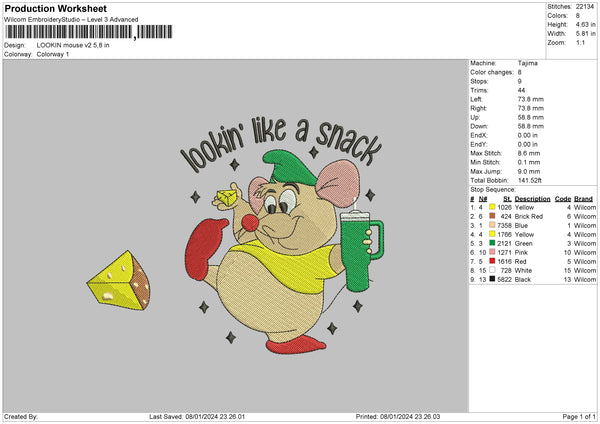Click the 'St.' column header

pos(507,199)
